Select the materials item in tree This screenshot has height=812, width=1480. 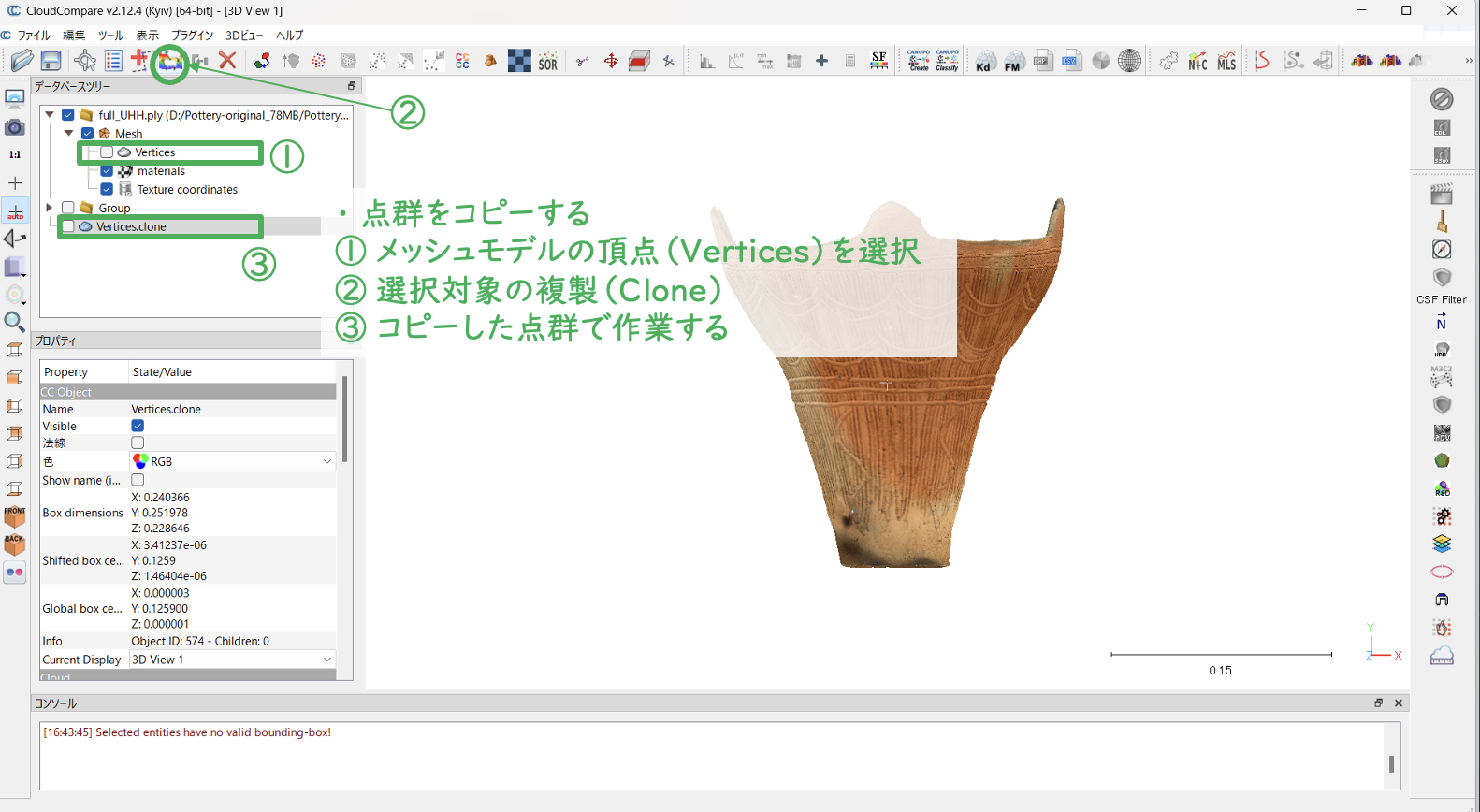point(161,171)
